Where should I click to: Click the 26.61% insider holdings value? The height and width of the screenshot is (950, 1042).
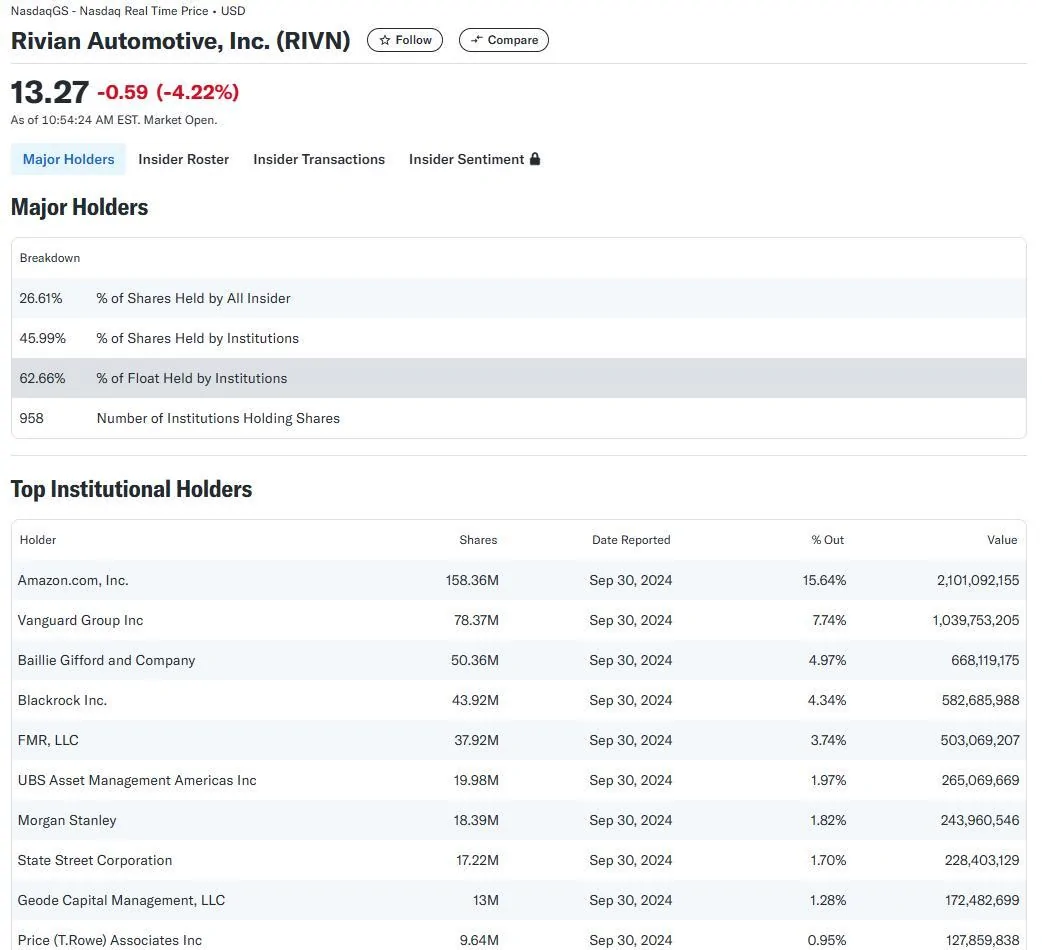[41, 298]
